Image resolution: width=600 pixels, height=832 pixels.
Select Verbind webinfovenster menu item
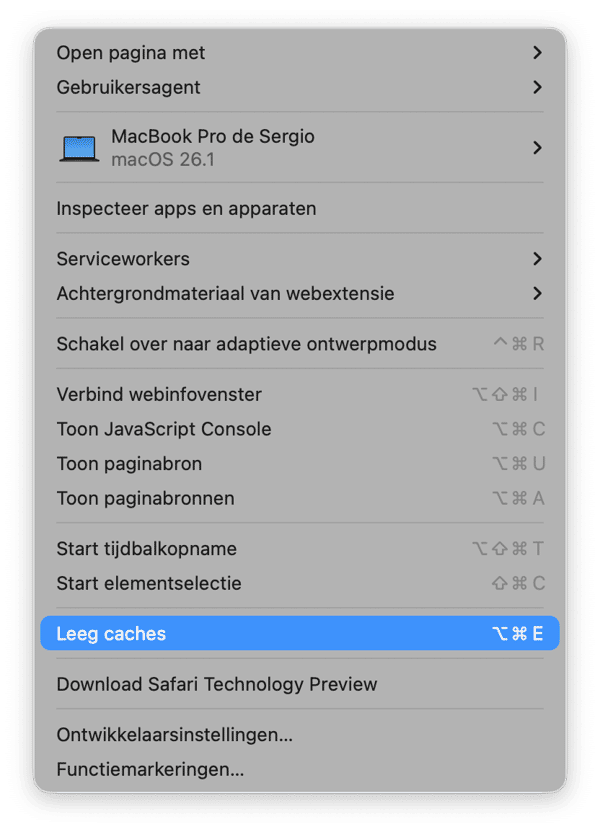click(x=159, y=394)
